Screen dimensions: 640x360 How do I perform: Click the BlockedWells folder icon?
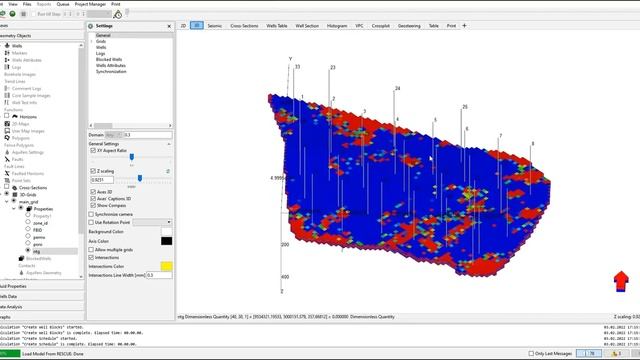22,258
